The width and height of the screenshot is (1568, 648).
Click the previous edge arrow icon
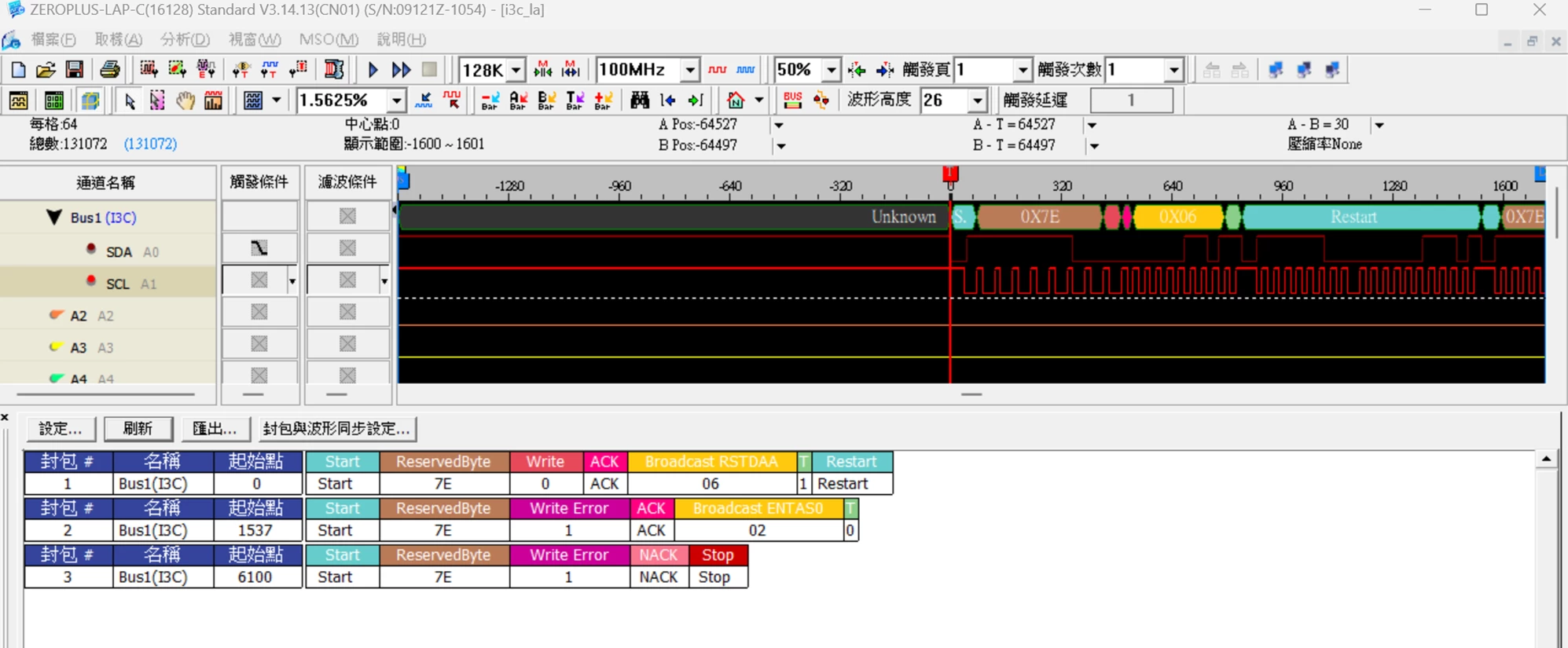click(x=668, y=101)
